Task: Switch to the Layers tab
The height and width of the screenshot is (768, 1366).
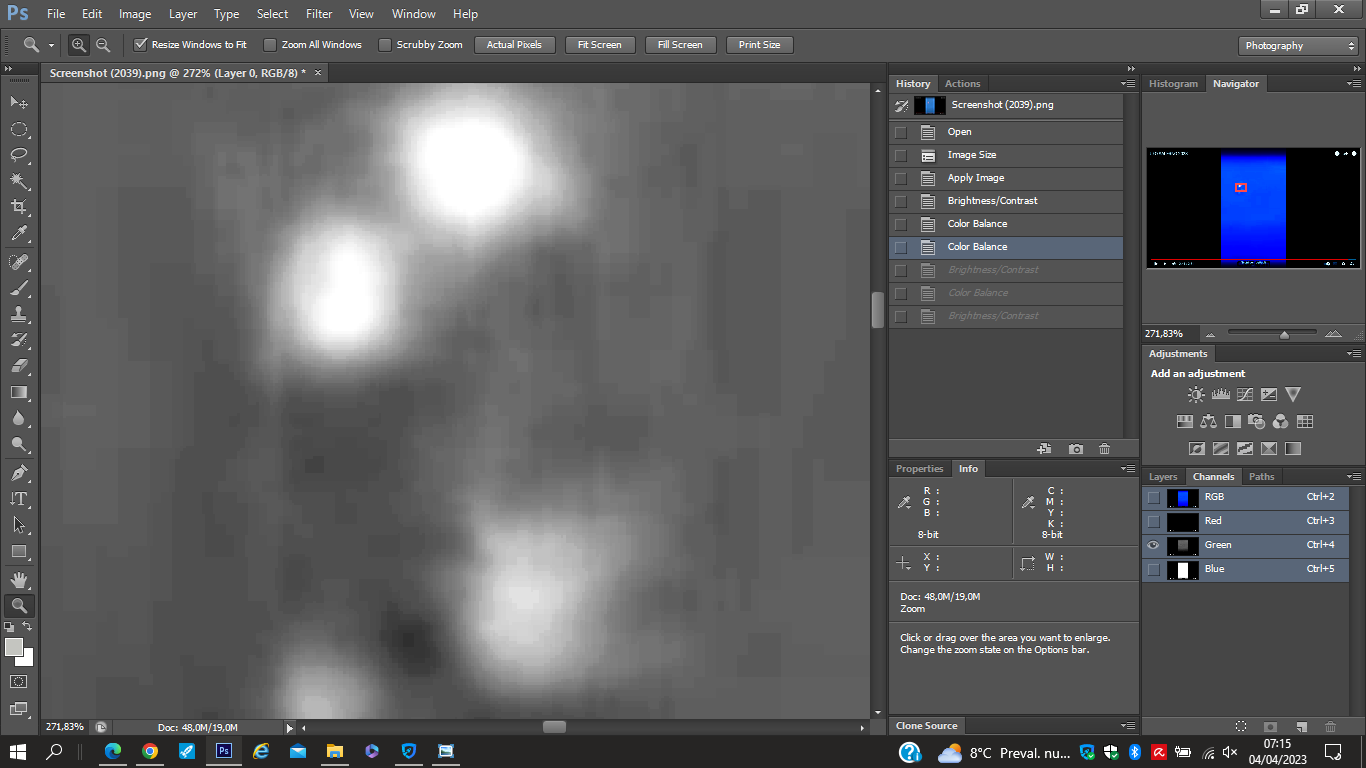Action: pos(1163,477)
